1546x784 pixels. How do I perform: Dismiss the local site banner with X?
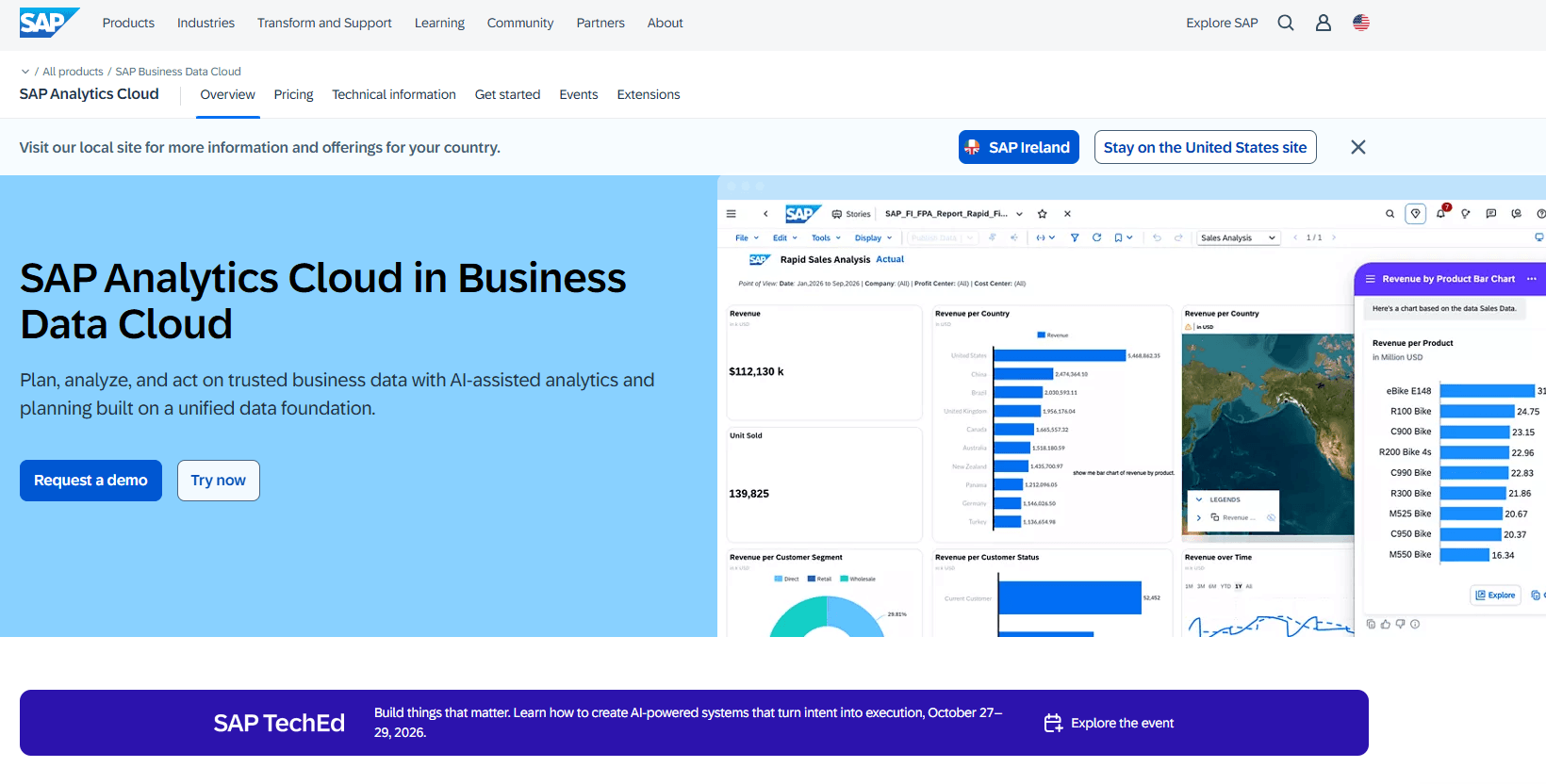1358,147
